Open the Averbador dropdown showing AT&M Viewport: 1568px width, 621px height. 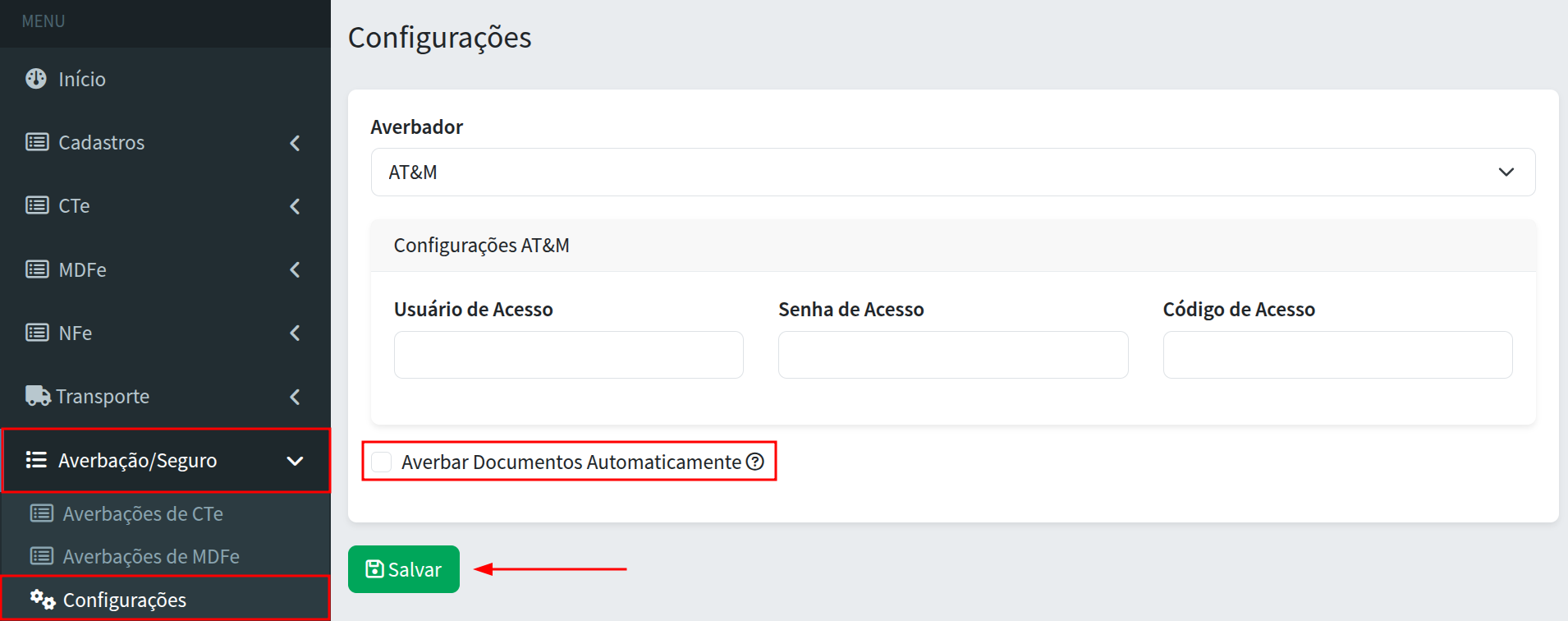tap(952, 172)
